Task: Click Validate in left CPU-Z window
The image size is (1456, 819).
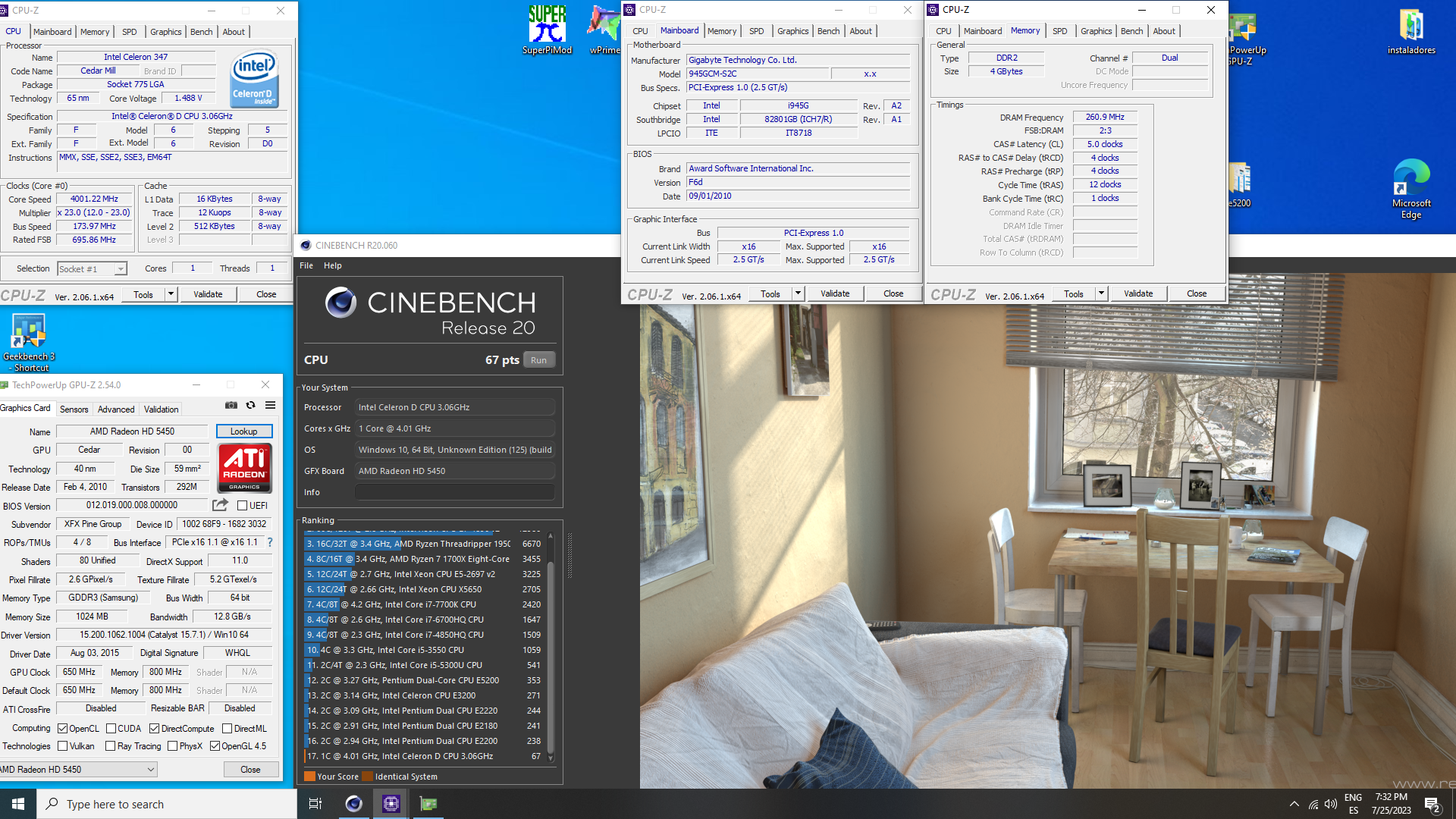Action: [208, 294]
